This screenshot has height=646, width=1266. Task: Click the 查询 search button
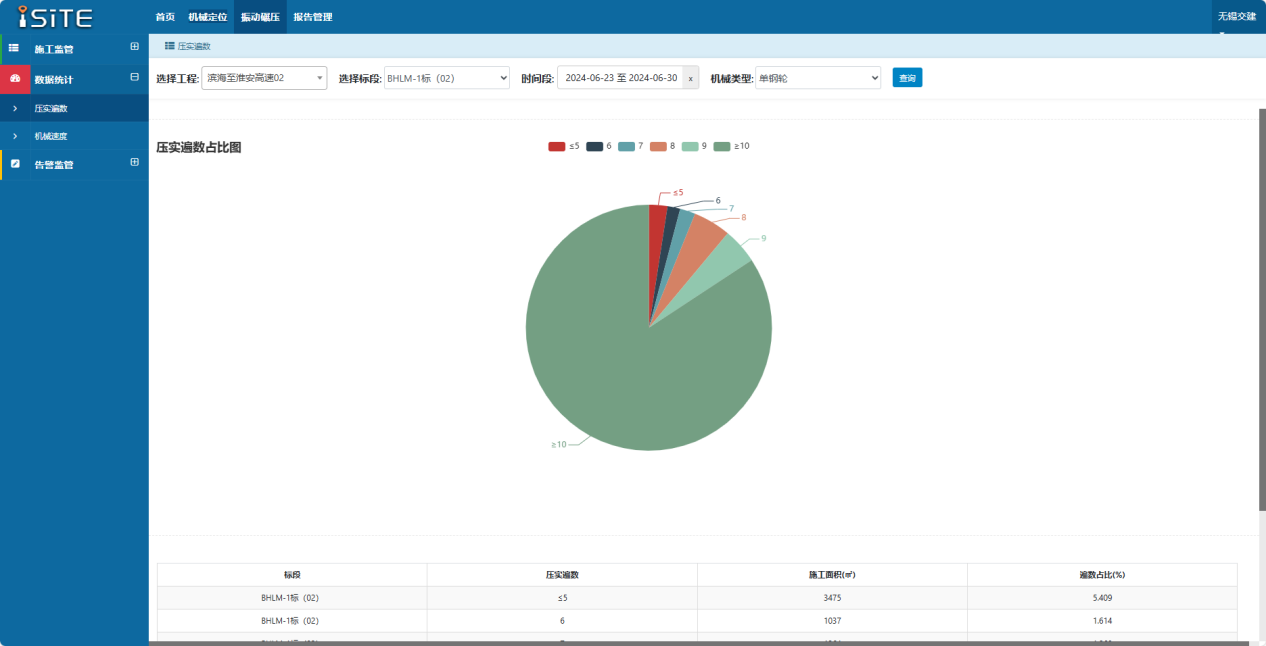click(907, 77)
